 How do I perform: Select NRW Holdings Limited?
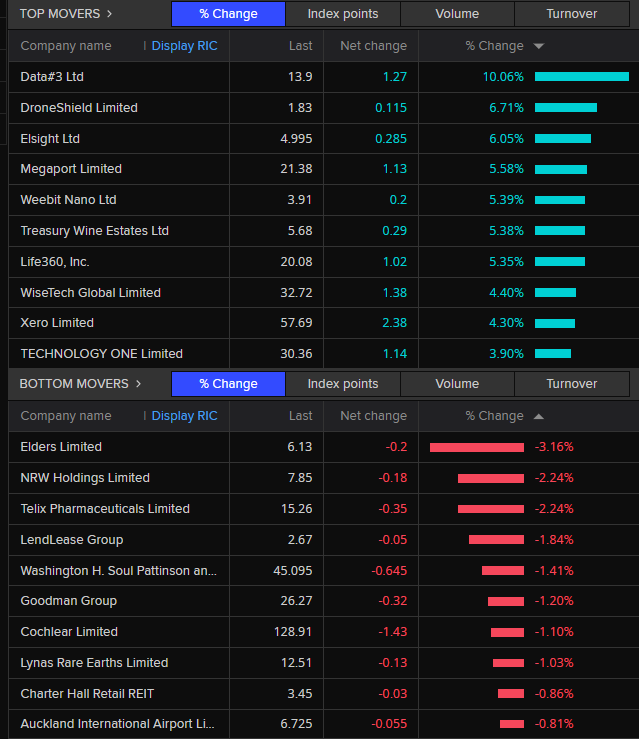(x=85, y=478)
